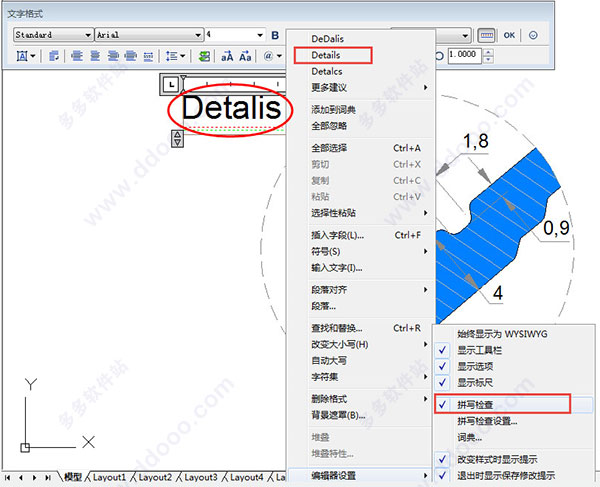Choose the 'Details' spelling suggestion

tap(329, 55)
